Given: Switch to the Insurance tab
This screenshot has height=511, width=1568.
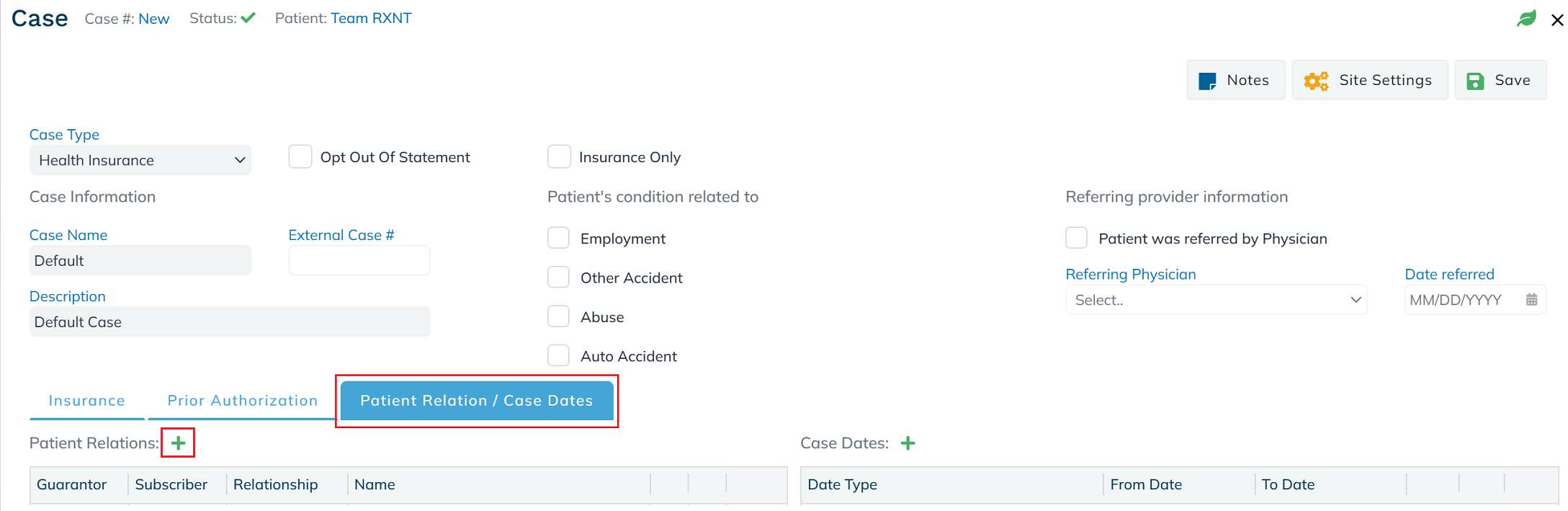Looking at the screenshot, I should (x=87, y=401).
